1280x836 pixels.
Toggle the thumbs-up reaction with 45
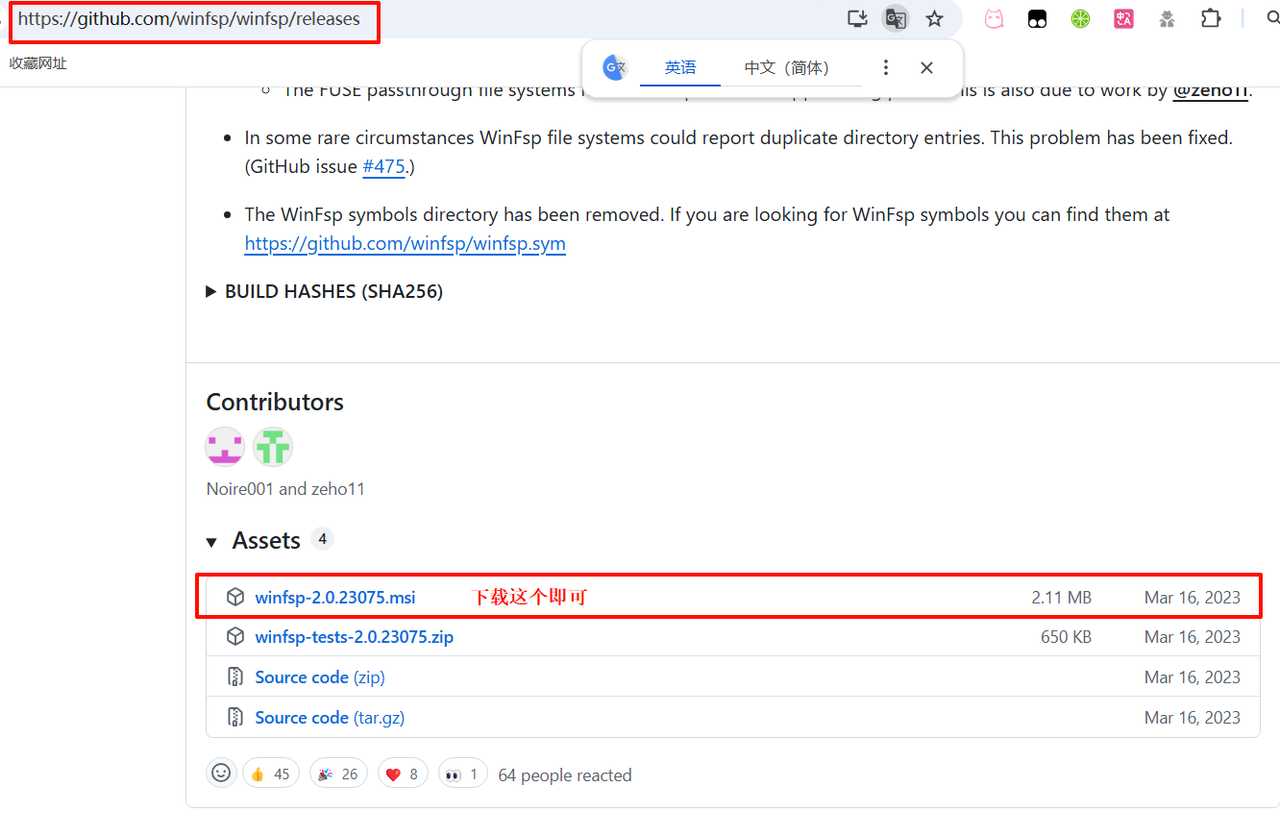coord(270,774)
